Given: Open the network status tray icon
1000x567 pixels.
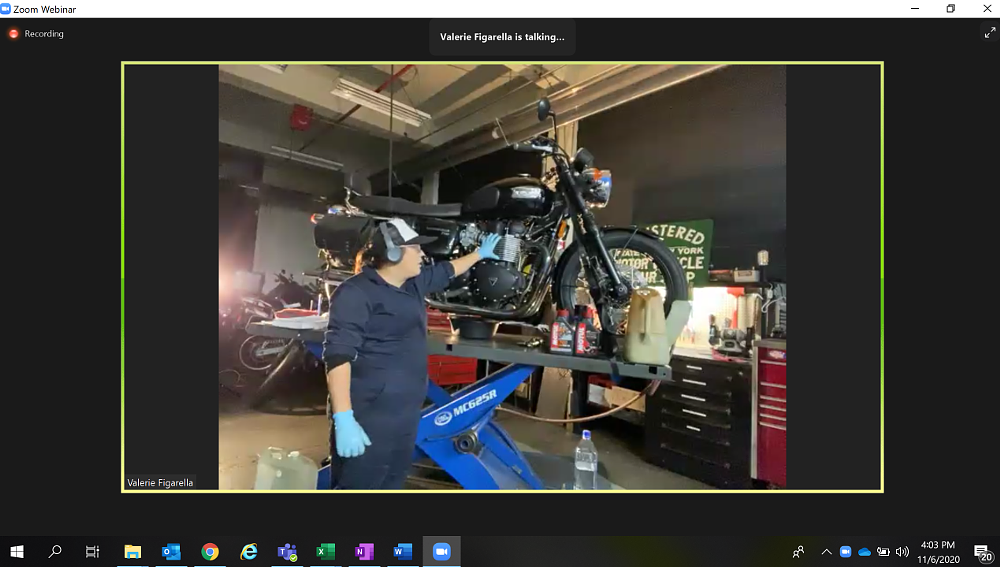Looking at the screenshot, I should click(883, 552).
